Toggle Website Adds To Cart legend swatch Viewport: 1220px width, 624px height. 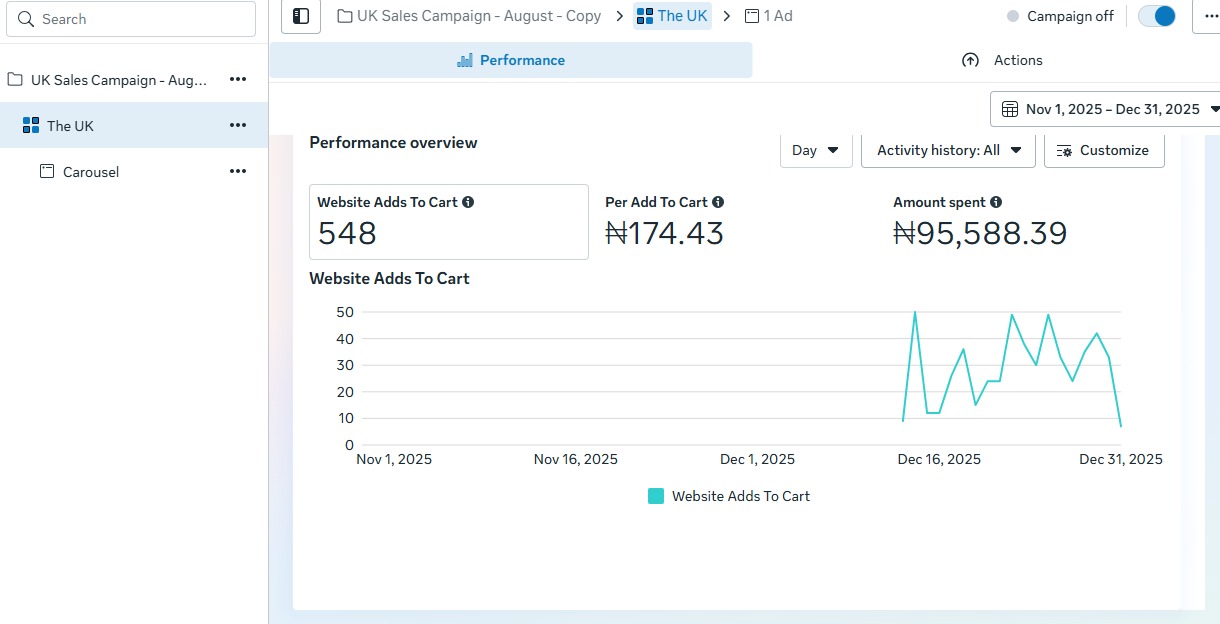pyautogui.click(x=656, y=496)
